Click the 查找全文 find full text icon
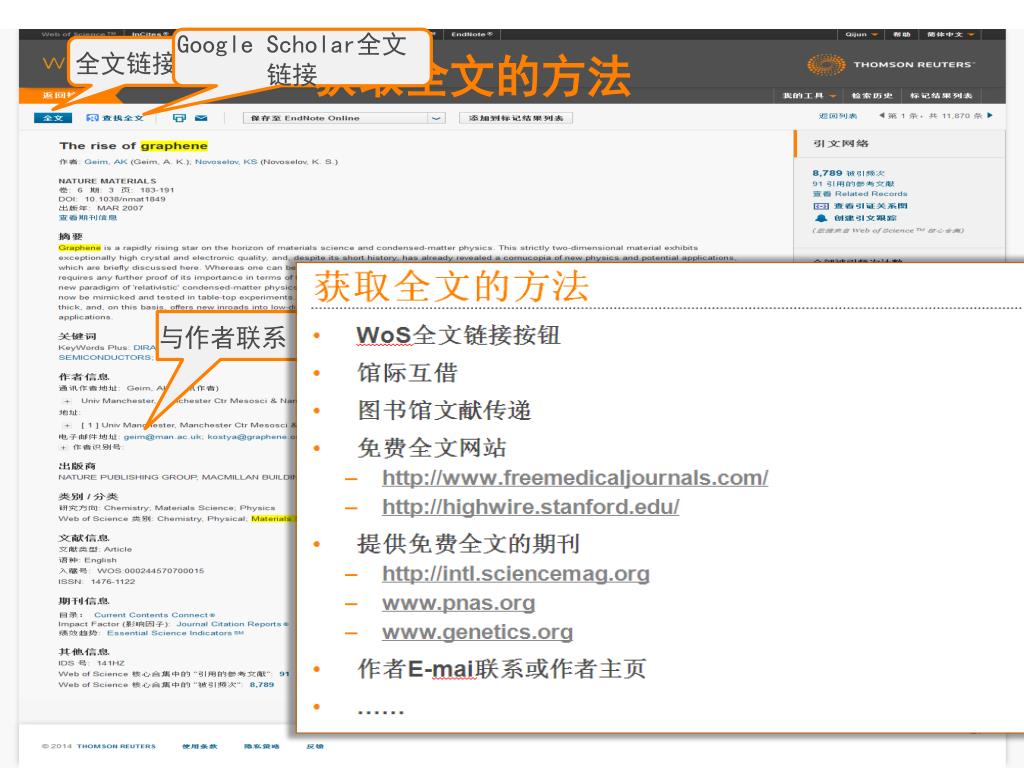1024x768 pixels. pos(92,118)
